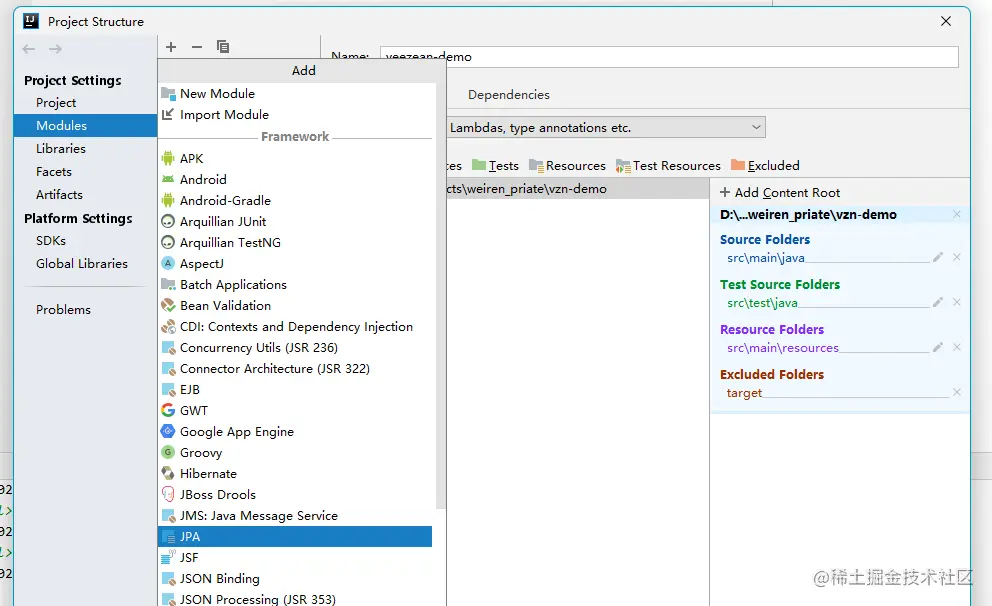
Task: Switch to the Dependencies tab
Action: [509, 95]
